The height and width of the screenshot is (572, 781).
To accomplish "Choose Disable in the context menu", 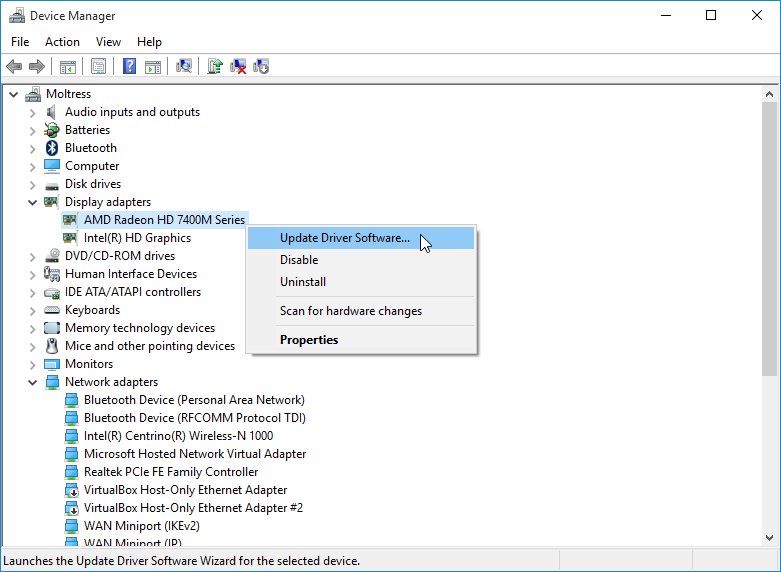I will click(361, 260).
